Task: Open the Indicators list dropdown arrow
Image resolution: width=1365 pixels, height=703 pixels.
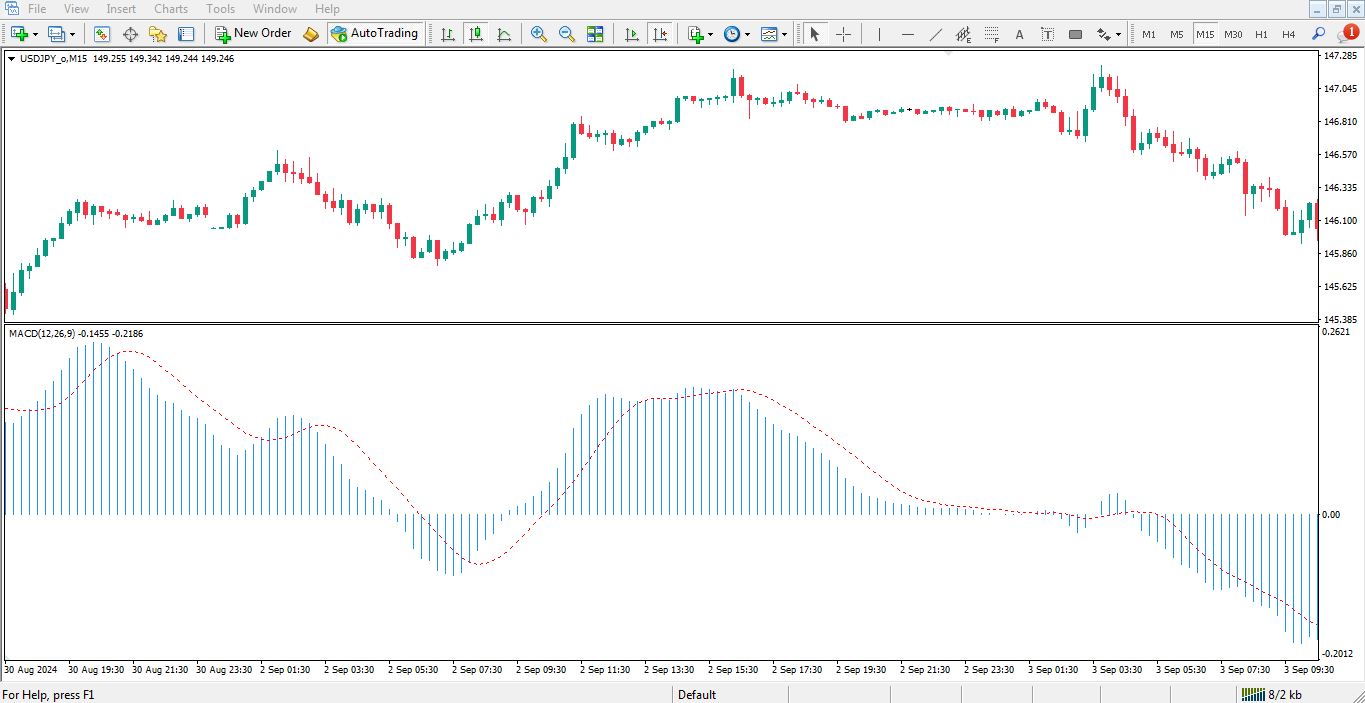Action: click(x=711, y=34)
